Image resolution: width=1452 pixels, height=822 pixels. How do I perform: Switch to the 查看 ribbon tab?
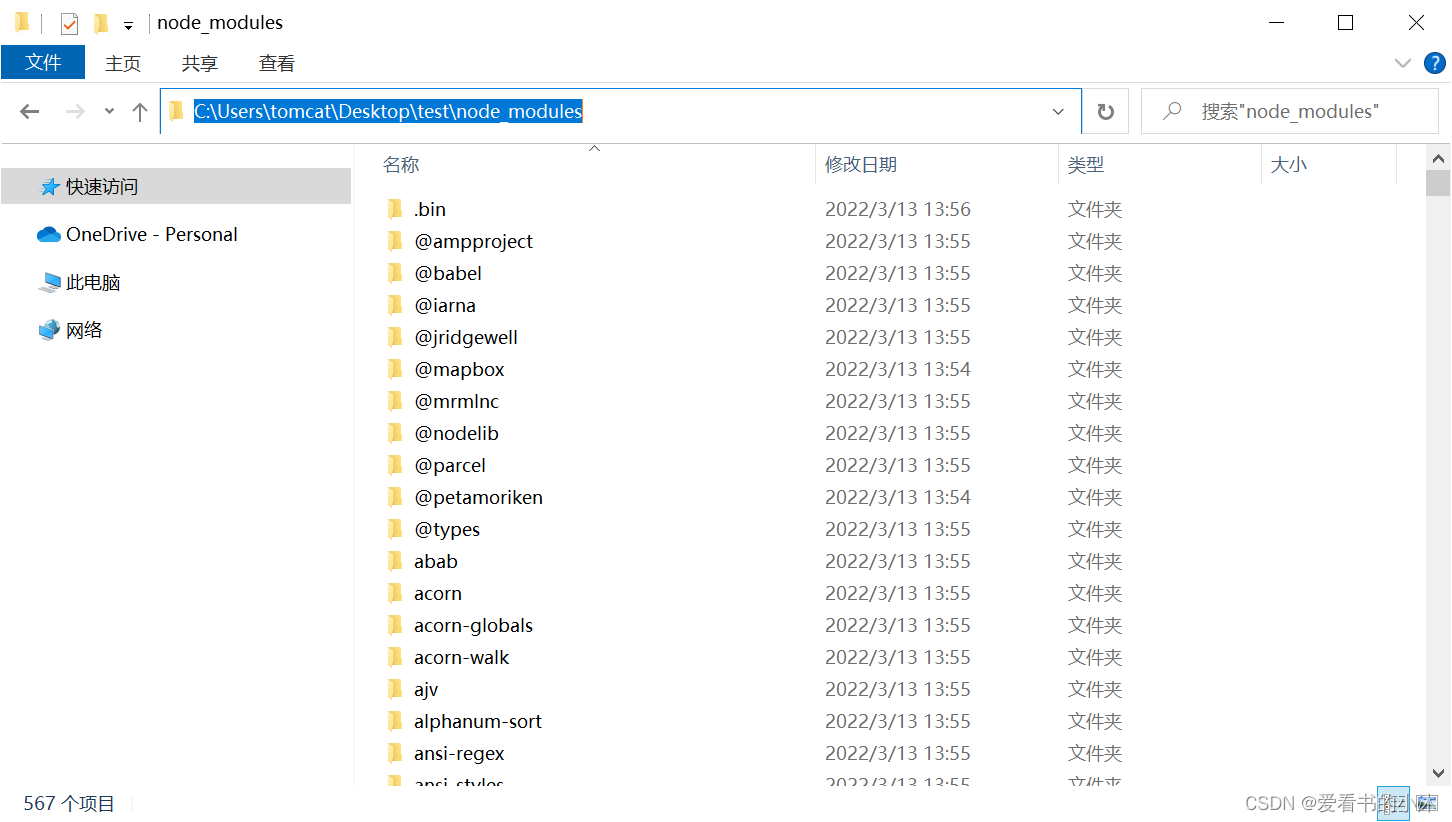[x=277, y=63]
